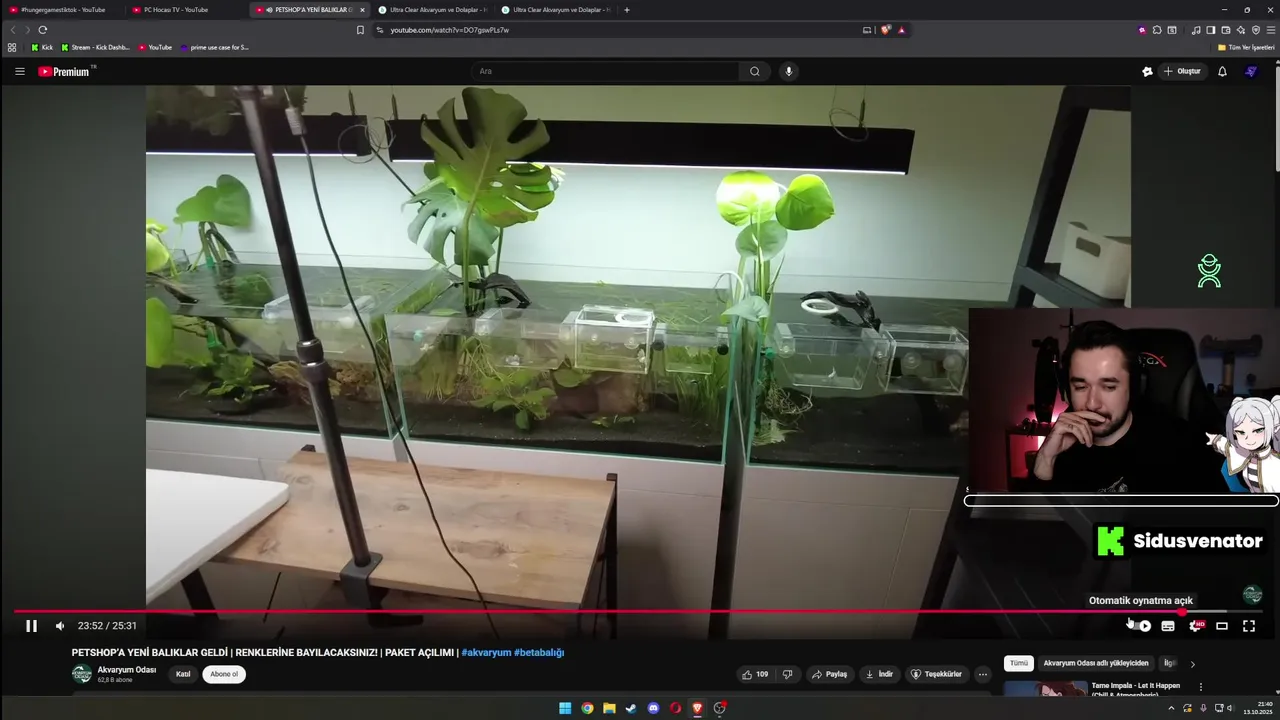Bookmark this page icon in address bar
The height and width of the screenshot is (720, 1280).
pos(360,30)
